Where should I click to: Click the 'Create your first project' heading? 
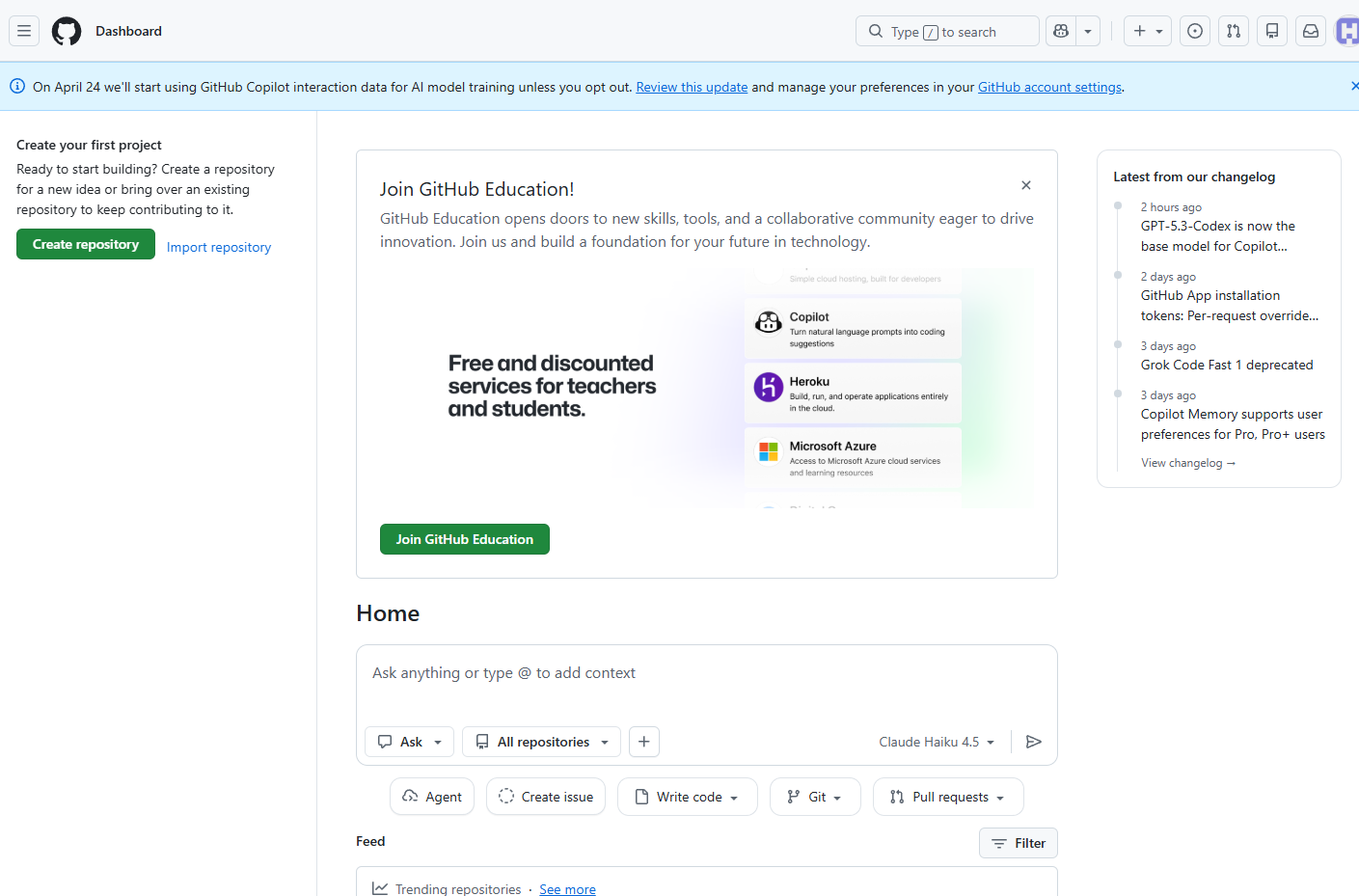89,145
